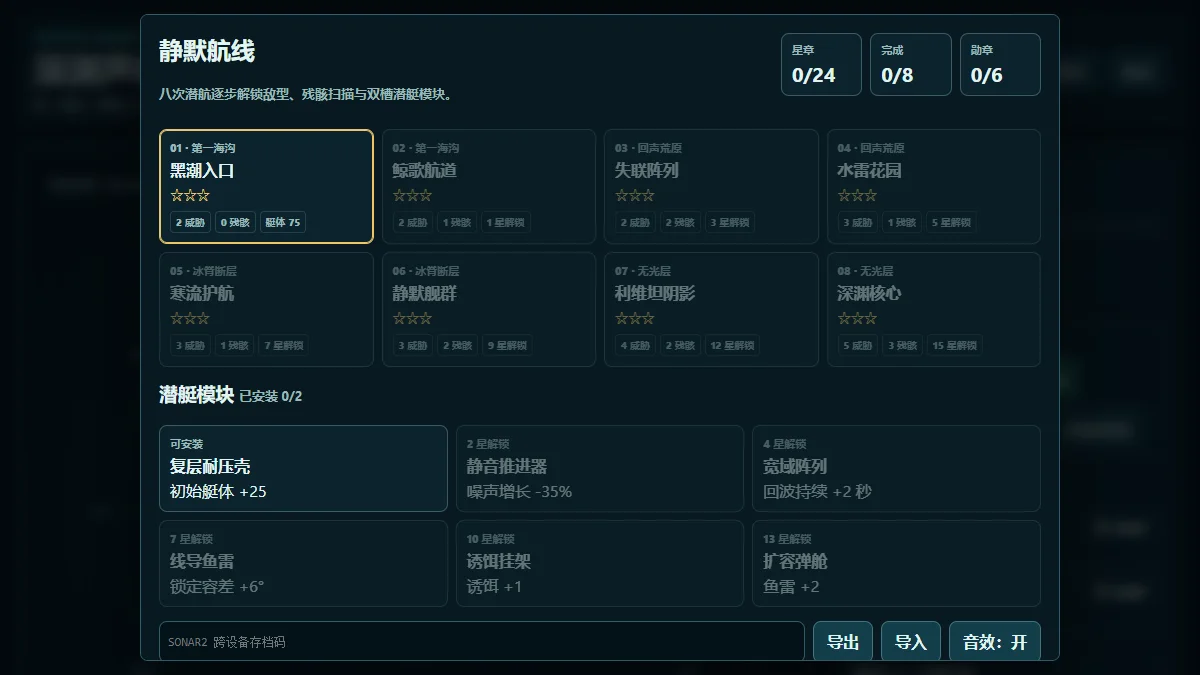Select mission 02 鲸歌航道 card
This screenshot has width=1200, height=675.
[489, 186]
